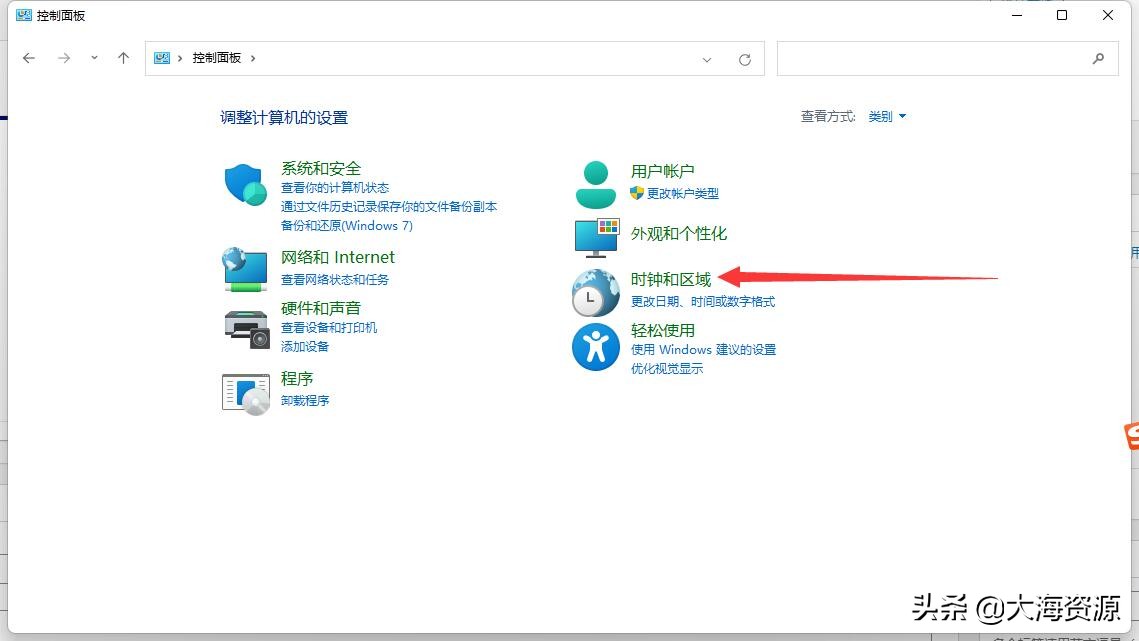The width and height of the screenshot is (1139, 641).
Task: Open 系统和安全 via the shield icon
Action: pos(245,183)
